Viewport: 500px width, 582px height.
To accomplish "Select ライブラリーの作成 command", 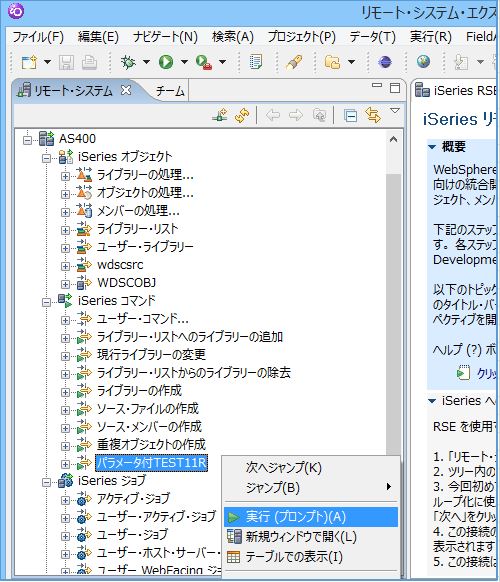I will [x=139, y=391].
